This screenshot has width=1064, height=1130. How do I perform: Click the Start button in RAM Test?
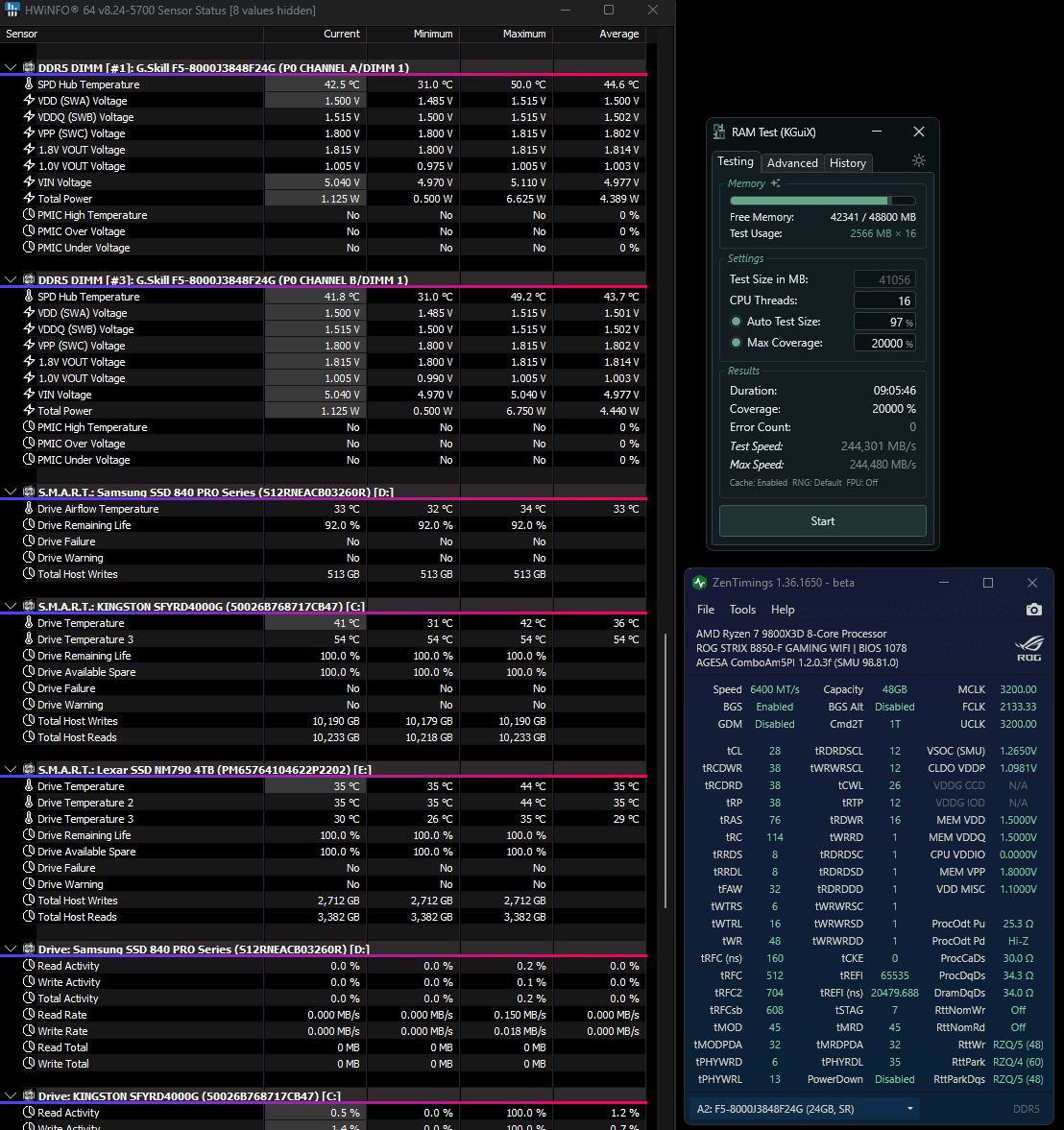pyautogui.click(x=823, y=520)
